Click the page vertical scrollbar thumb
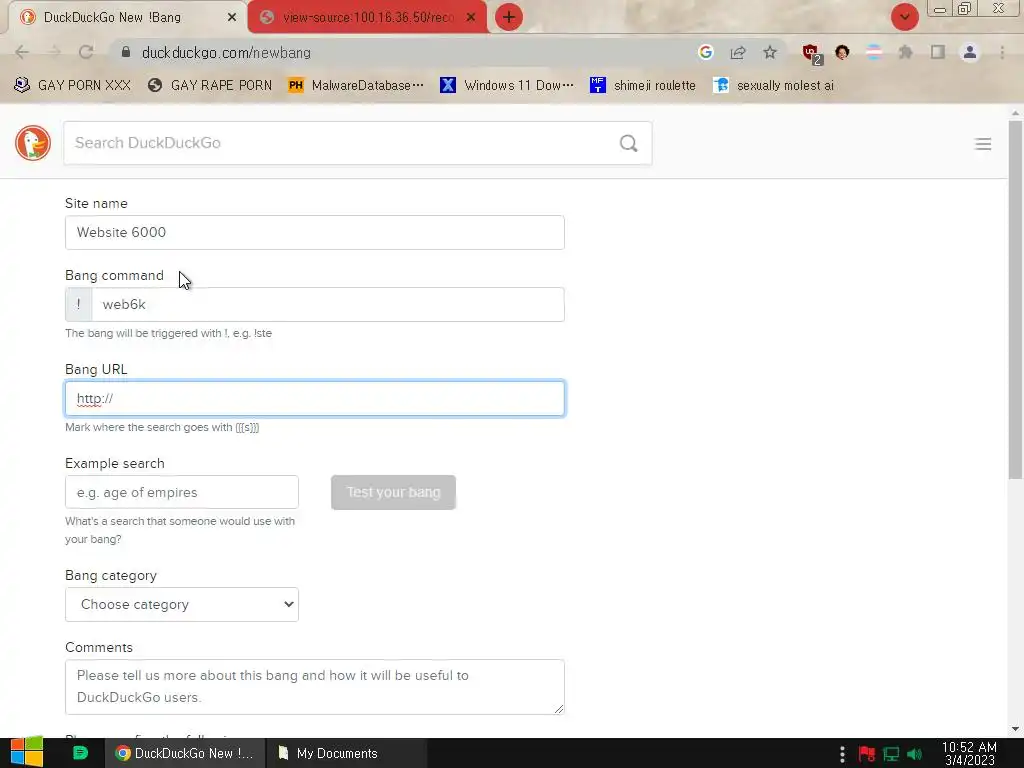Screen dimensions: 1024x768 click(x=1016, y=300)
